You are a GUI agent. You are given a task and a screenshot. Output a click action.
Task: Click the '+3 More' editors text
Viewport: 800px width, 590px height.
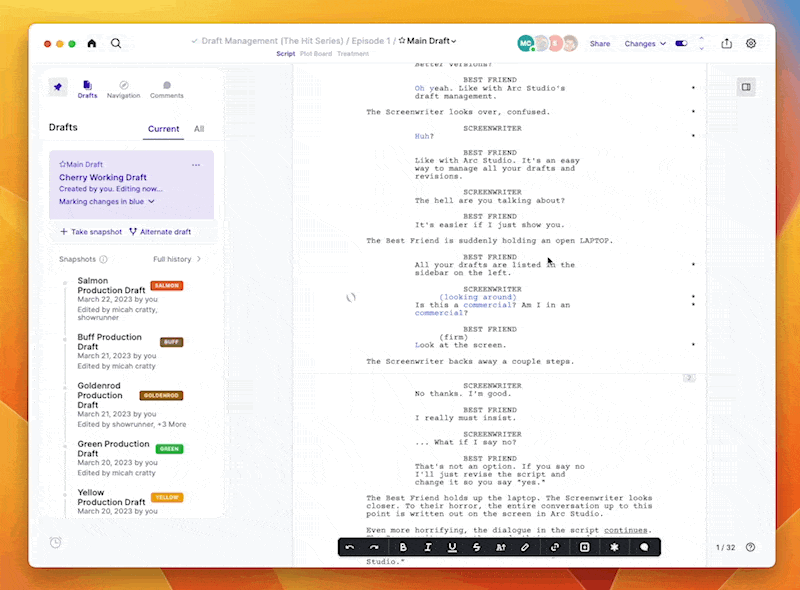(x=172, y=425)
